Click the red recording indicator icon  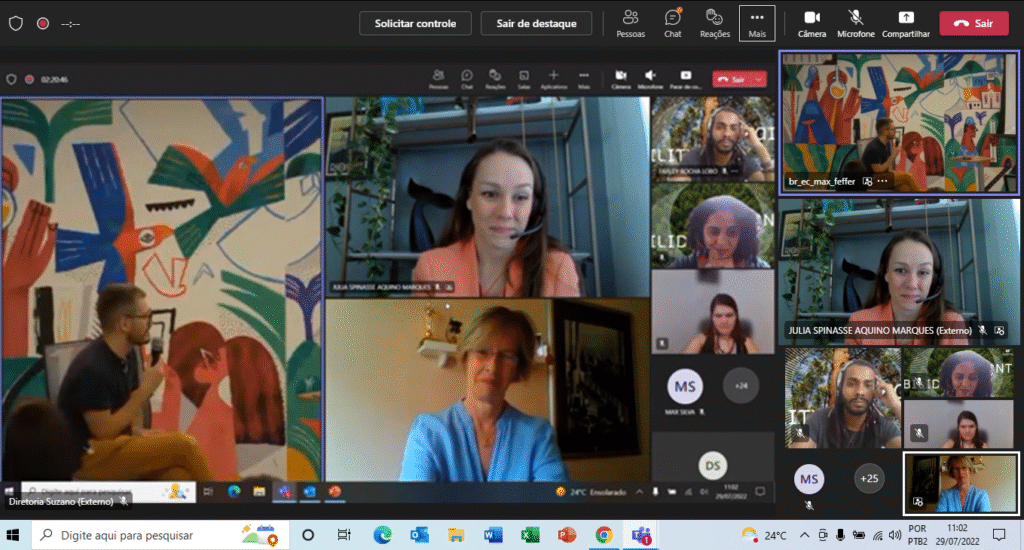pos(42,23)
